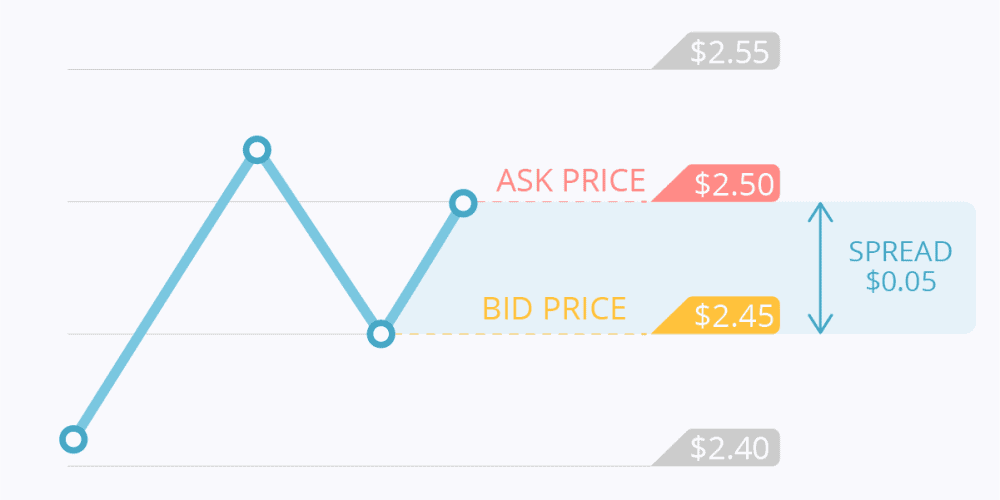The height and width of the screenshot is (500, 1000).
Task: Click the spread double-headed arrow top arrowhead
Action: (821, 212)
